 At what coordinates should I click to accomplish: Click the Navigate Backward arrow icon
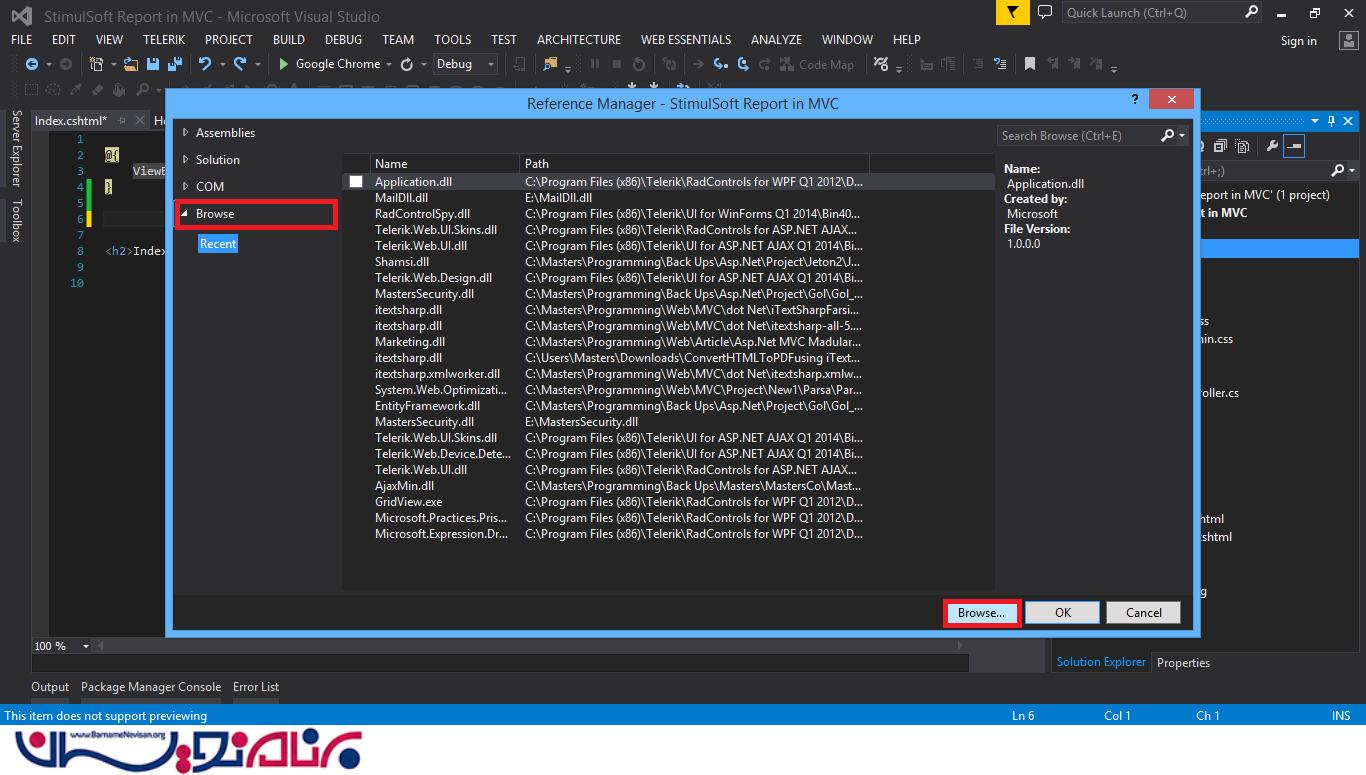(32, 64)
